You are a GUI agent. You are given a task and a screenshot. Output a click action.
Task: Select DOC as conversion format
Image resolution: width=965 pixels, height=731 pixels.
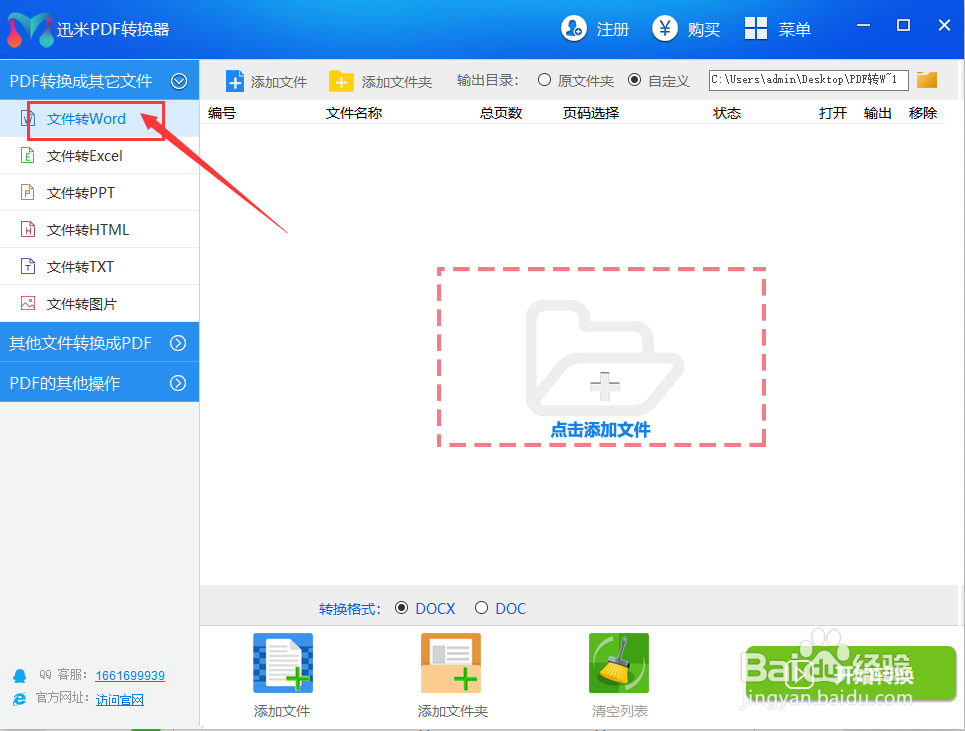pos(479,608)
